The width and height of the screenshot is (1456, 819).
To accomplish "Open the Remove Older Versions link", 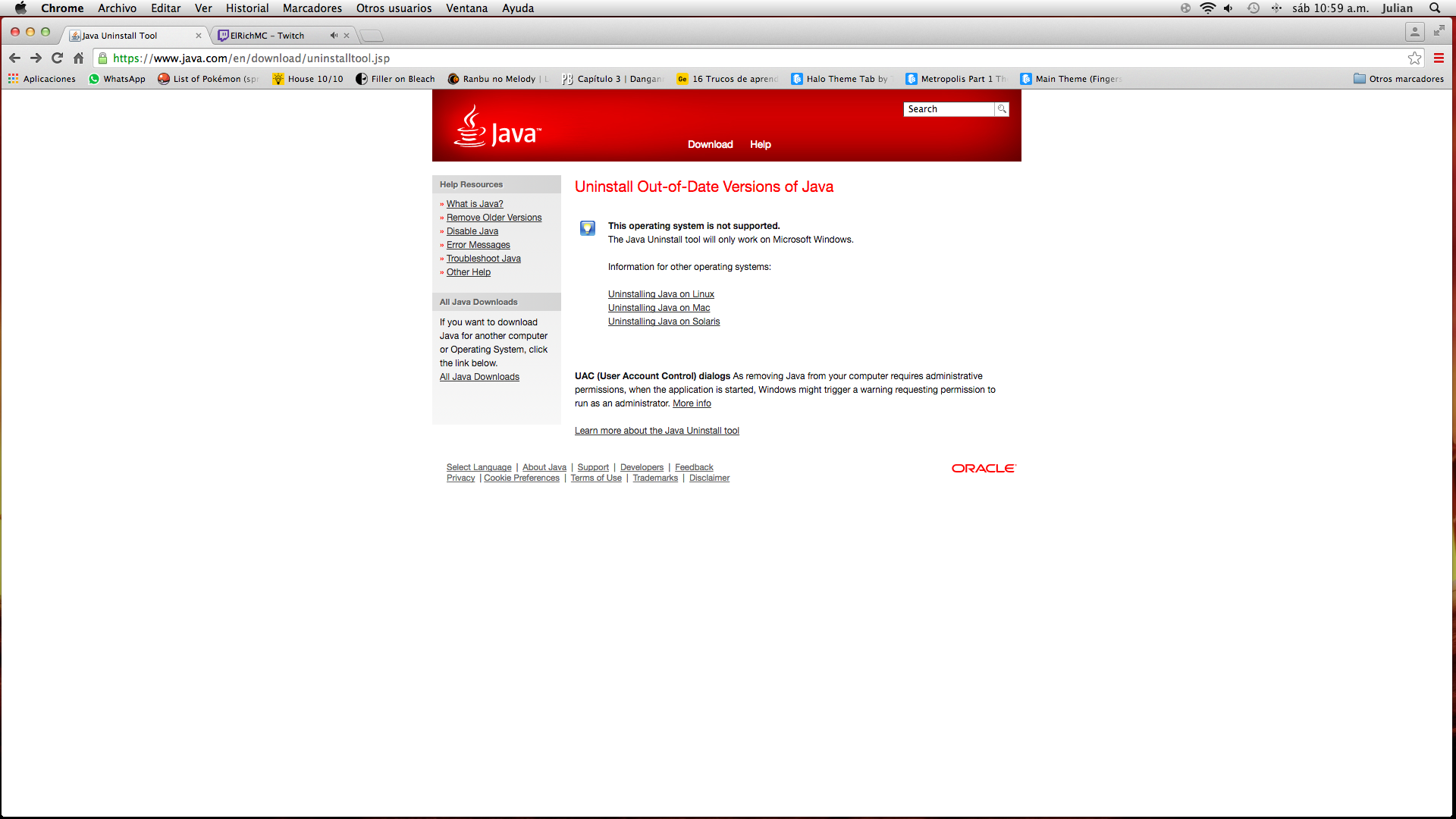I will tap(494, 218).
